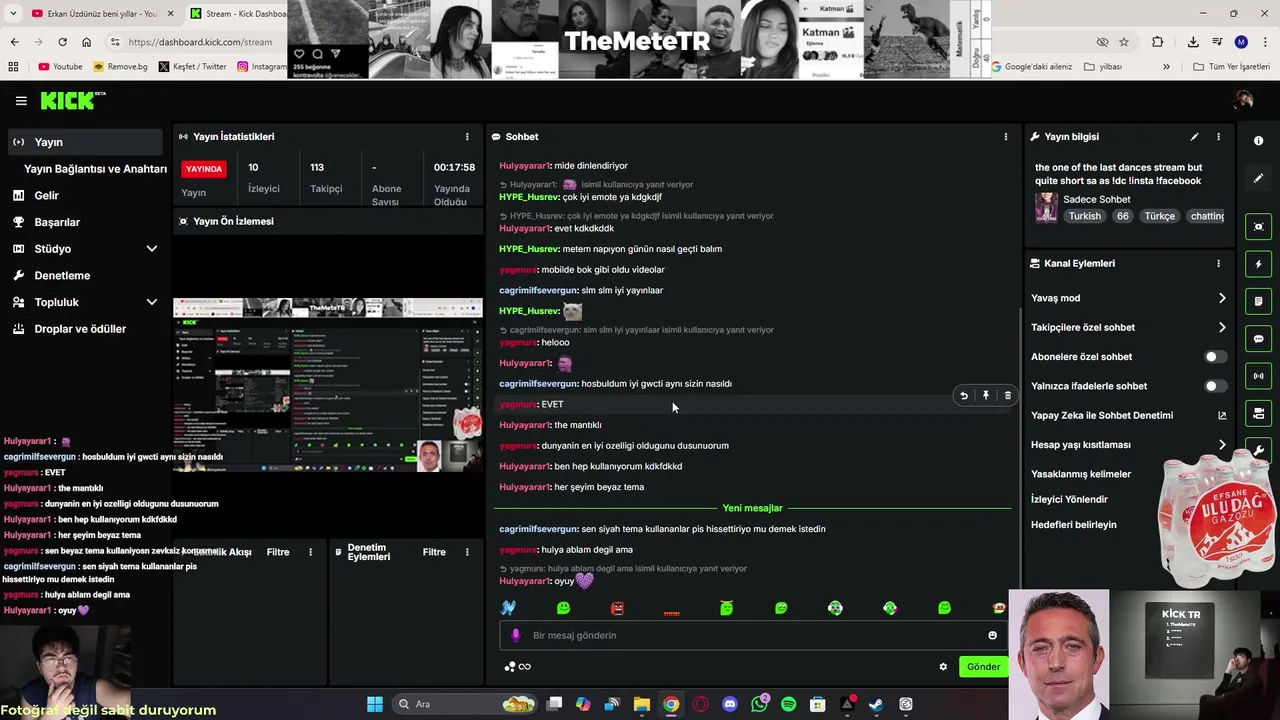Click the Turkish tag in stream info
This screenshot has width=1280, height=720.
click(x=1084, y=216)
